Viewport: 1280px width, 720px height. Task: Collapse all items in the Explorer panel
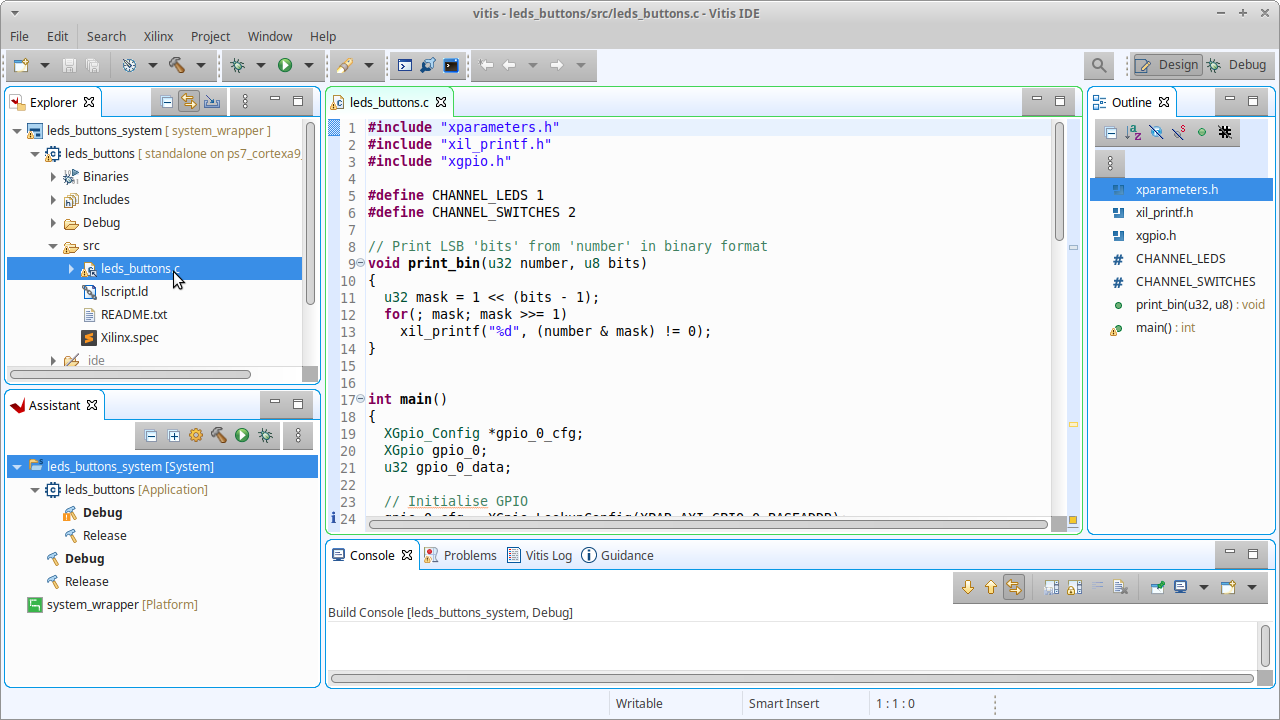[x=167, y=102]
